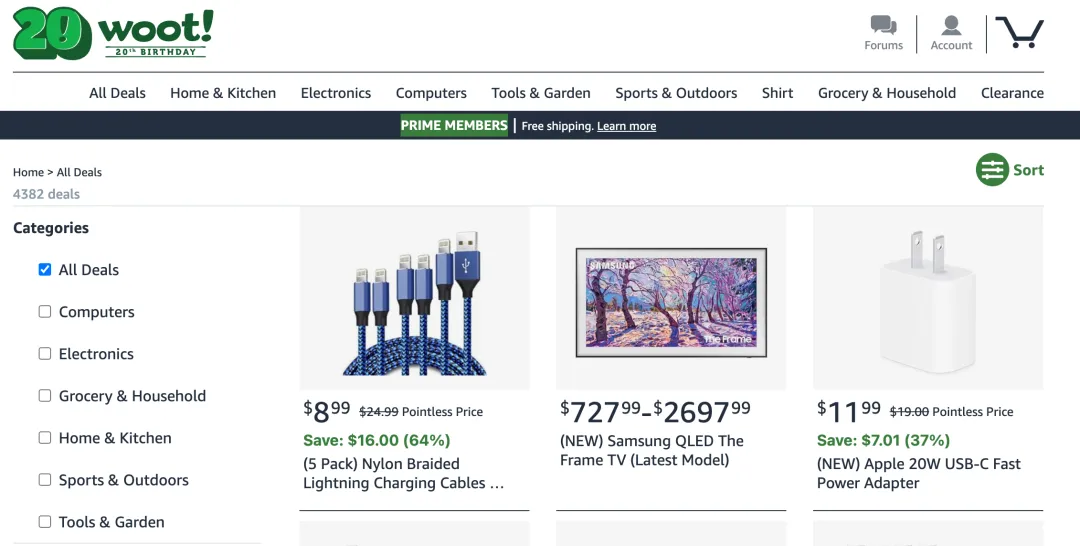
Task: Select Electronics in the top navigation
Action: (335, 93)
